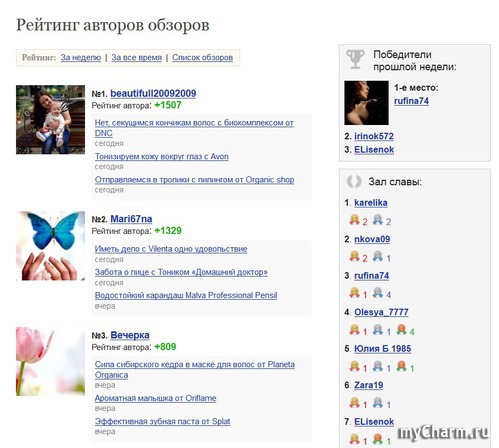Click karelika's gold medal icon
The height and width of the screenshot is (448, 499).
click(354, 220)
